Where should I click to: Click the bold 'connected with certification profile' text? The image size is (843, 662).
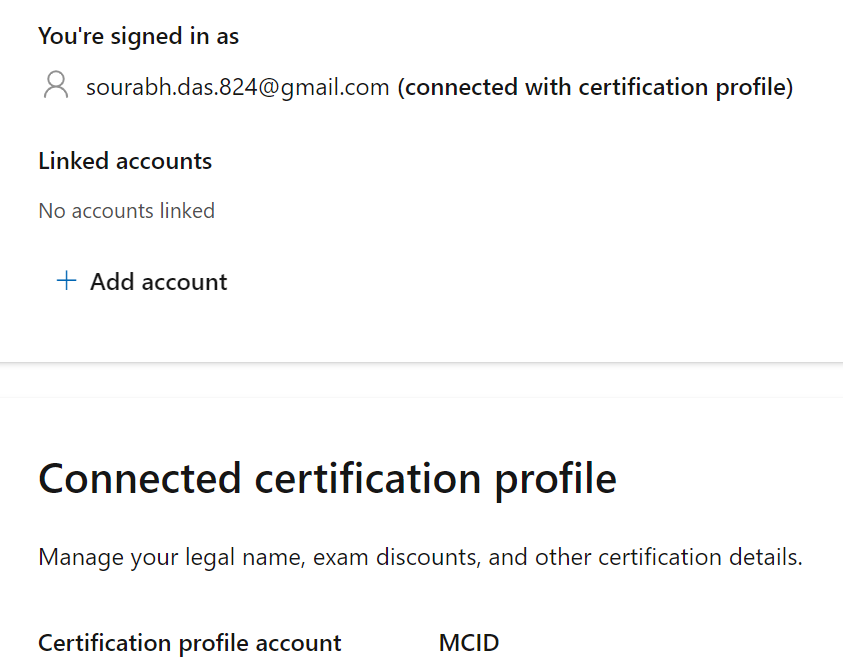click(x=595, y=87)
